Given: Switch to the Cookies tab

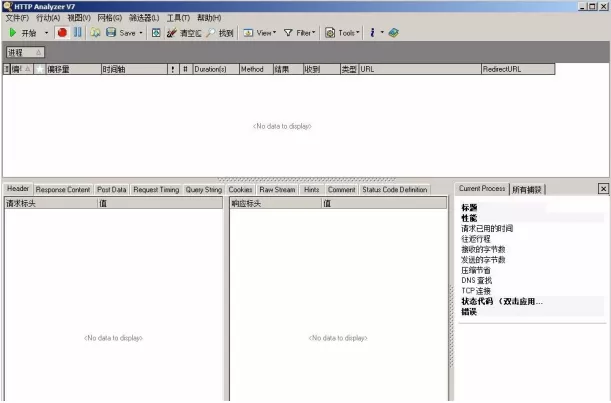Looking at the screenshot, I should (240, 190).
